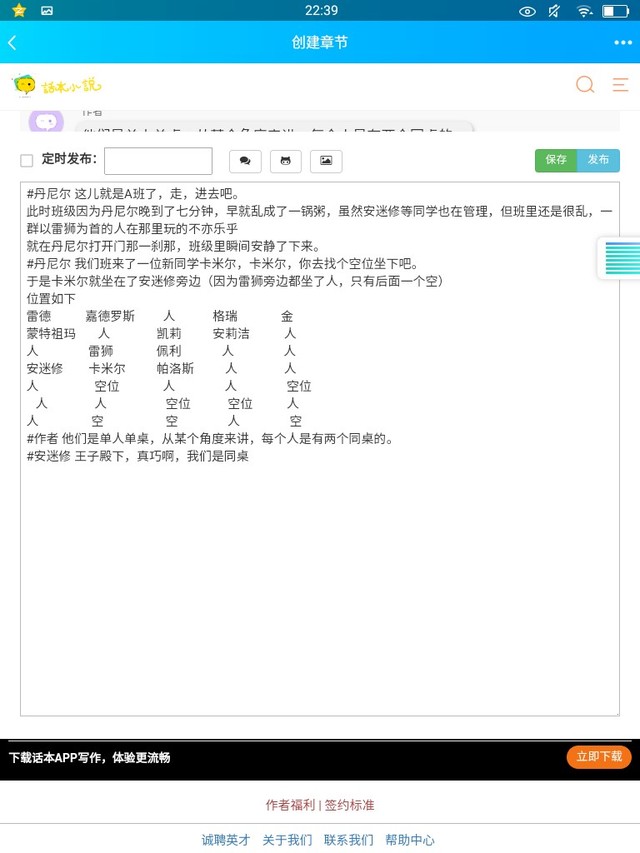Open 帮助中心 footer link
The width and height of the screenshot is (640, 853).
click(410, 840)
